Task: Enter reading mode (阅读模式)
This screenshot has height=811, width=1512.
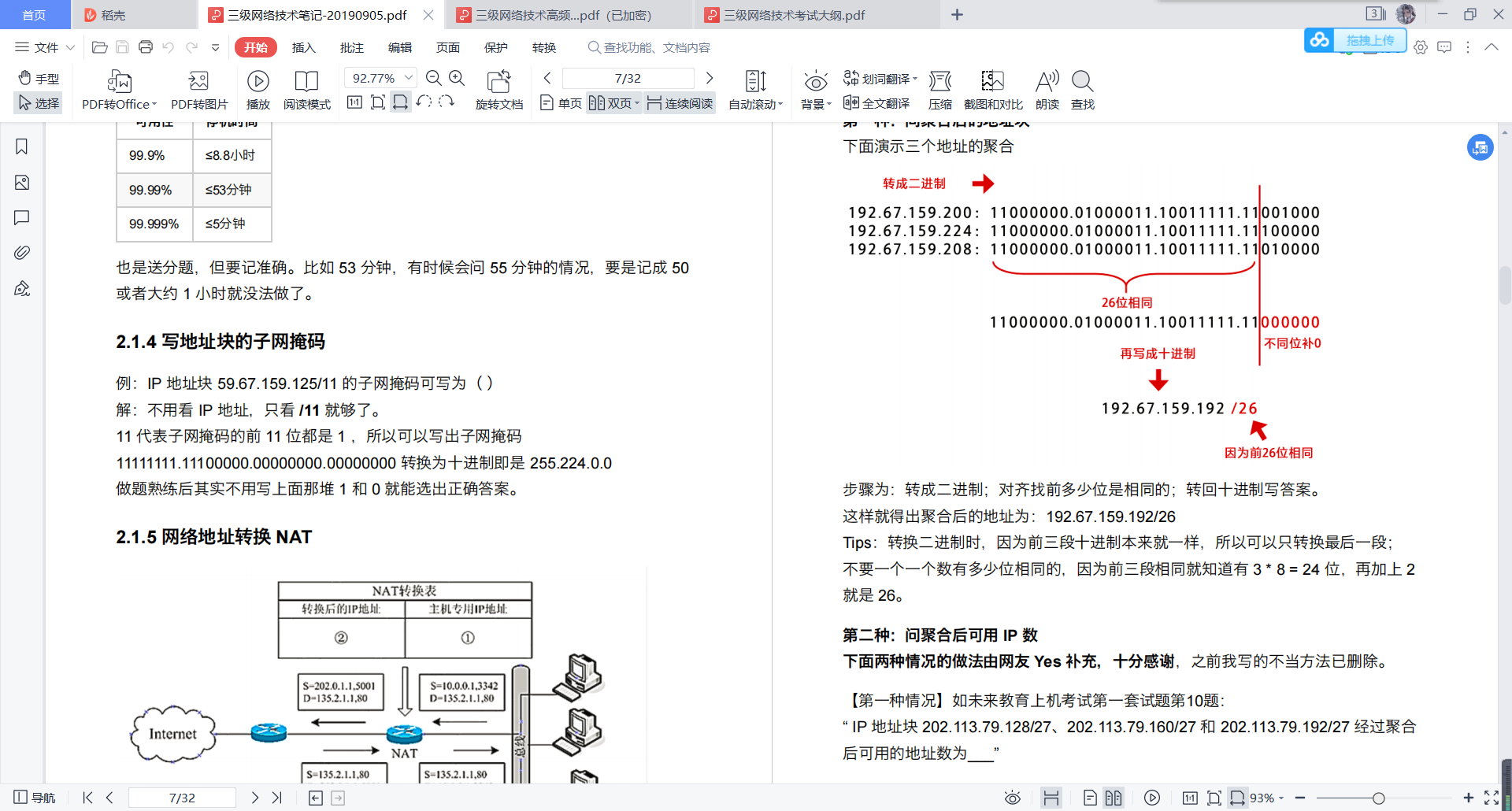Action: click(306, 91)
